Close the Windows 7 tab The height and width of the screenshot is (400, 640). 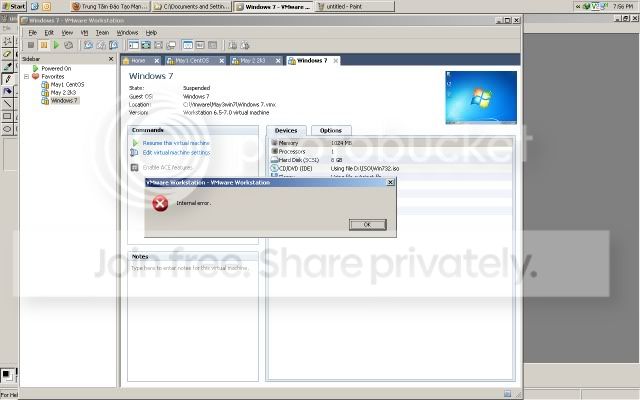click(x=336, y=61)
